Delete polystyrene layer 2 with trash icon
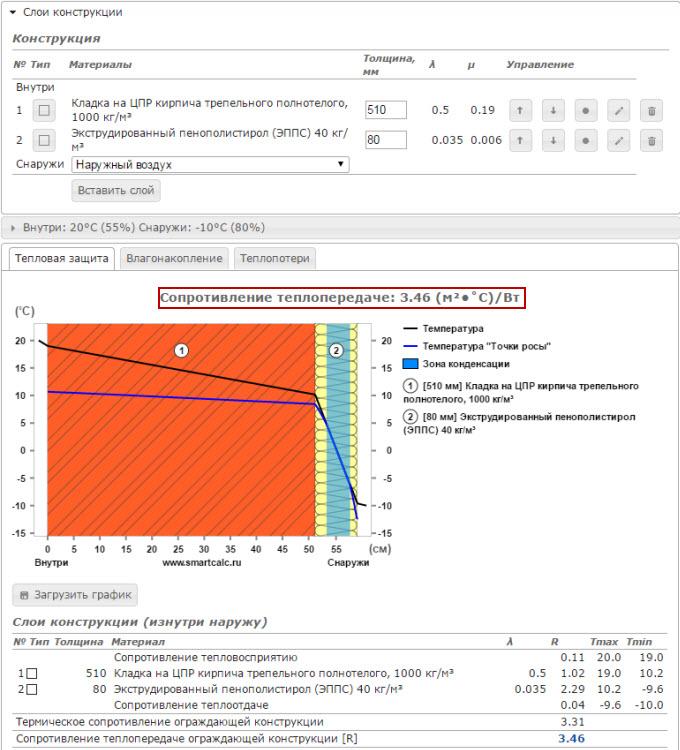Viewport: 680px width, 750px height. tap(651, 140)
